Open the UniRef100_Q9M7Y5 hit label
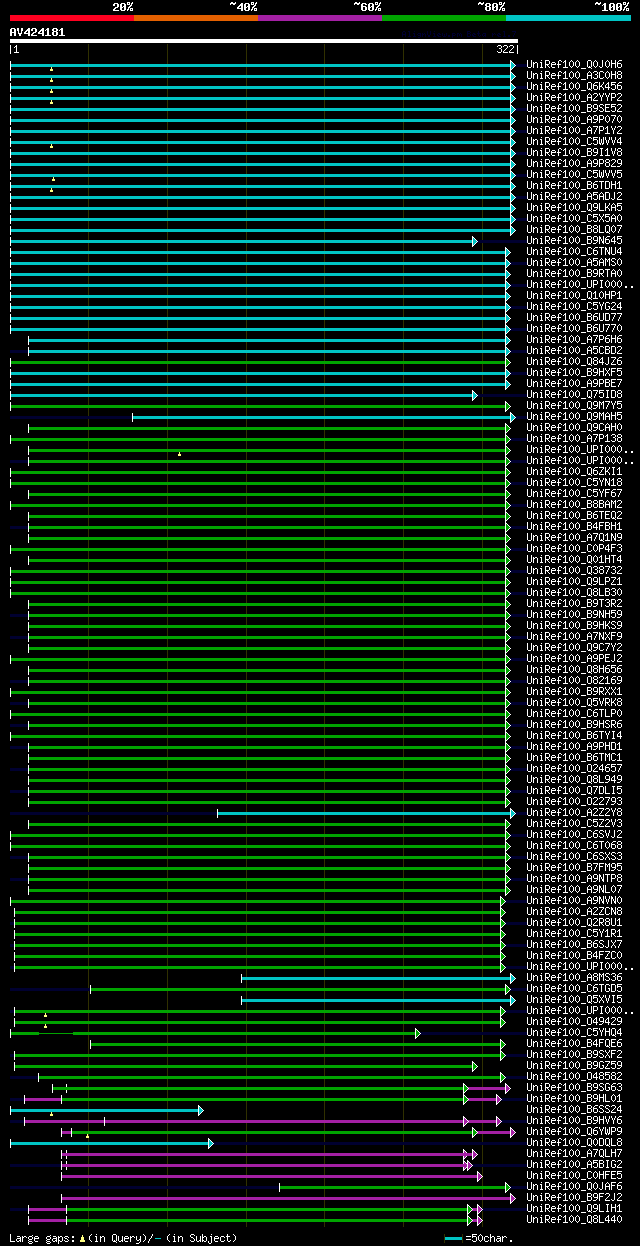The image size is (640, 1246). [574, 405]
